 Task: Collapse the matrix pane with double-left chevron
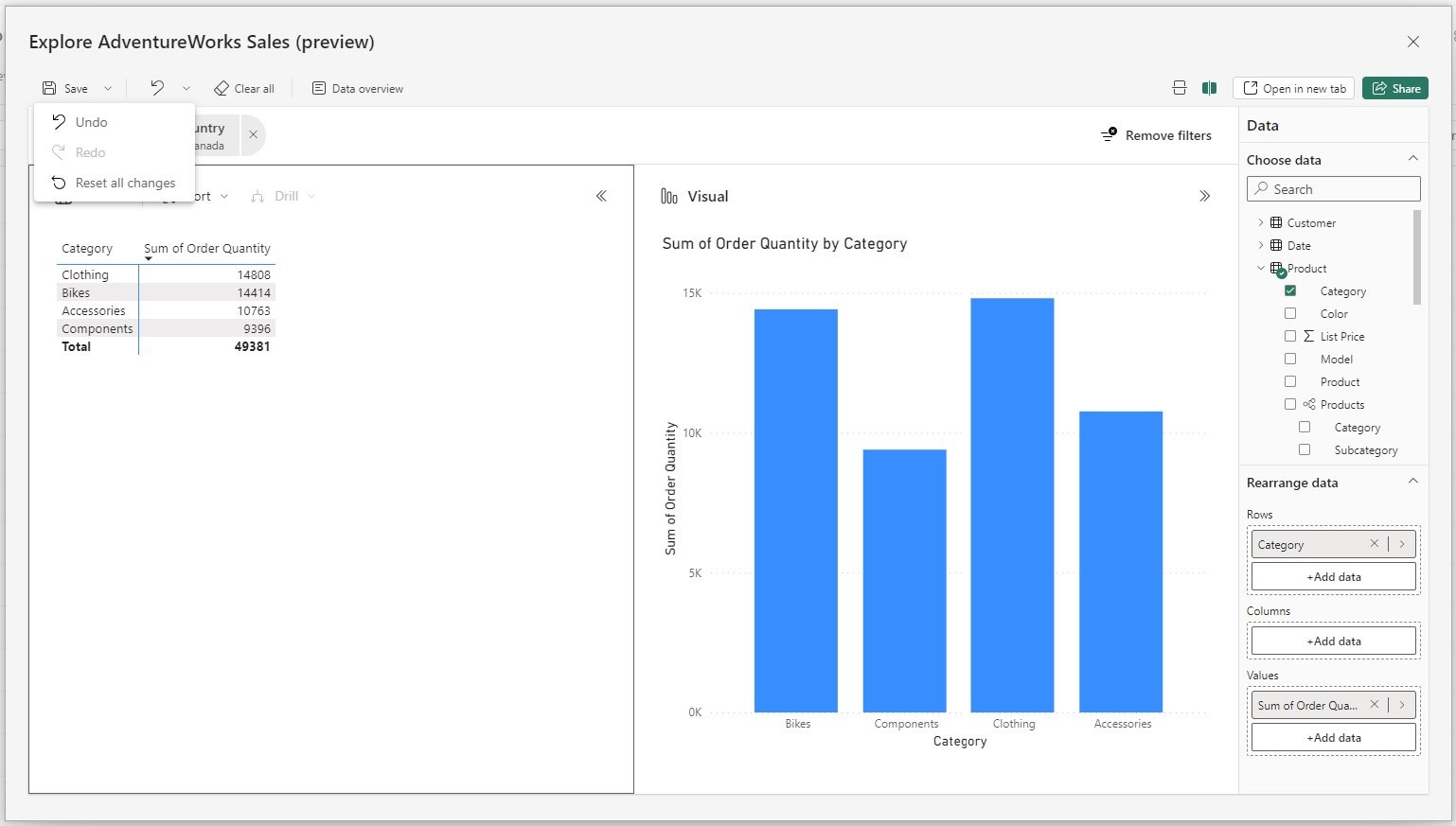(601, 196)
